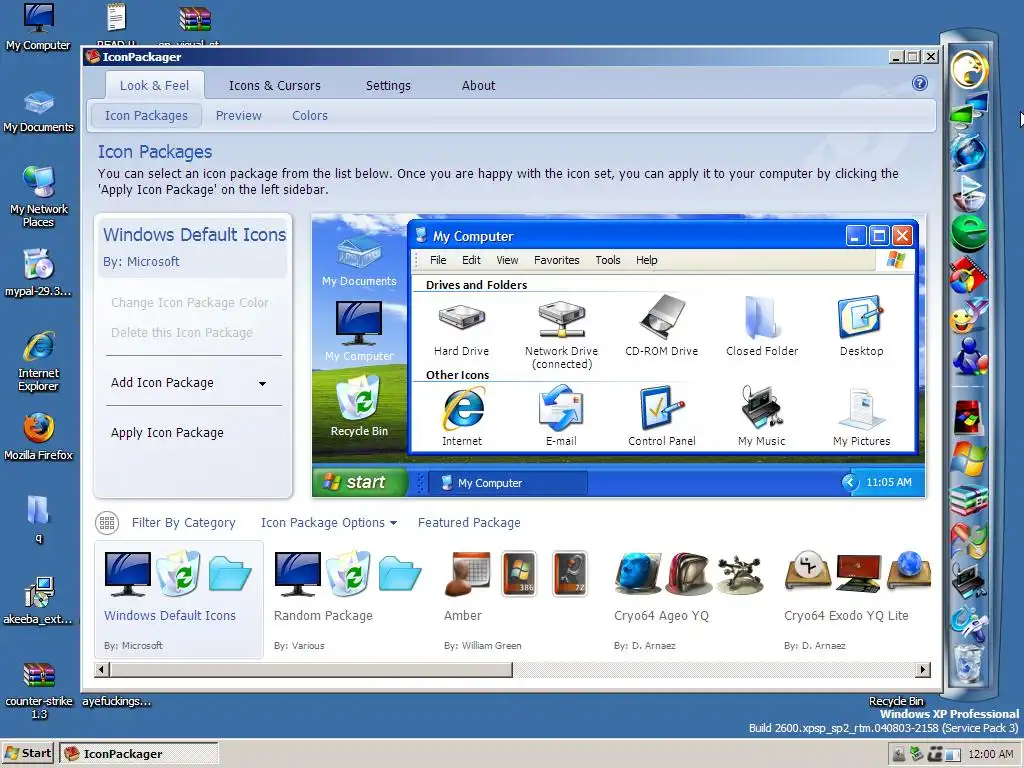Click the Windows flag dock icon
Screen dimensions: 1024x768
point(969,459)
